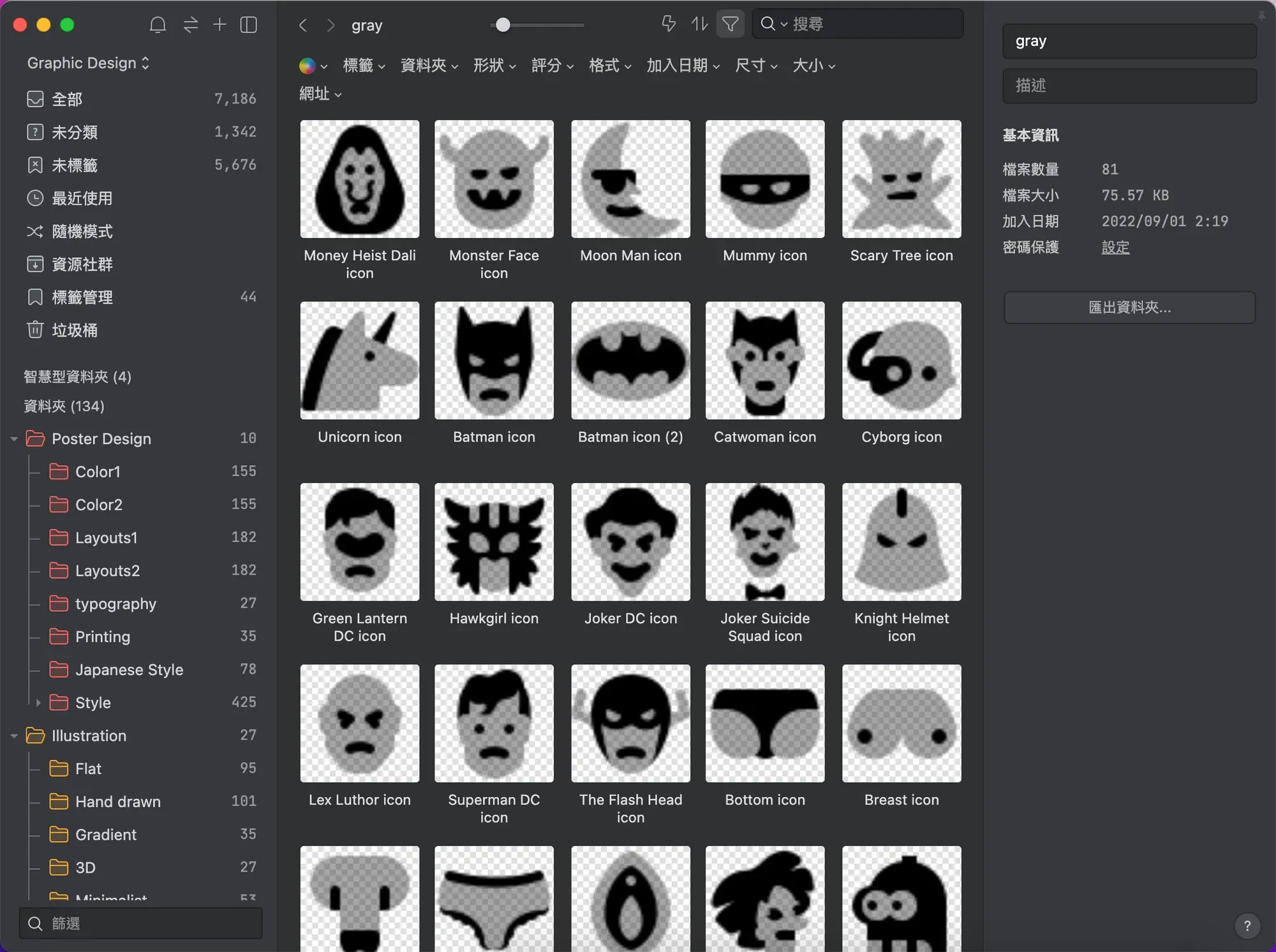
Task: Toggle the filter funnel icon
Action: coord(730,24)
